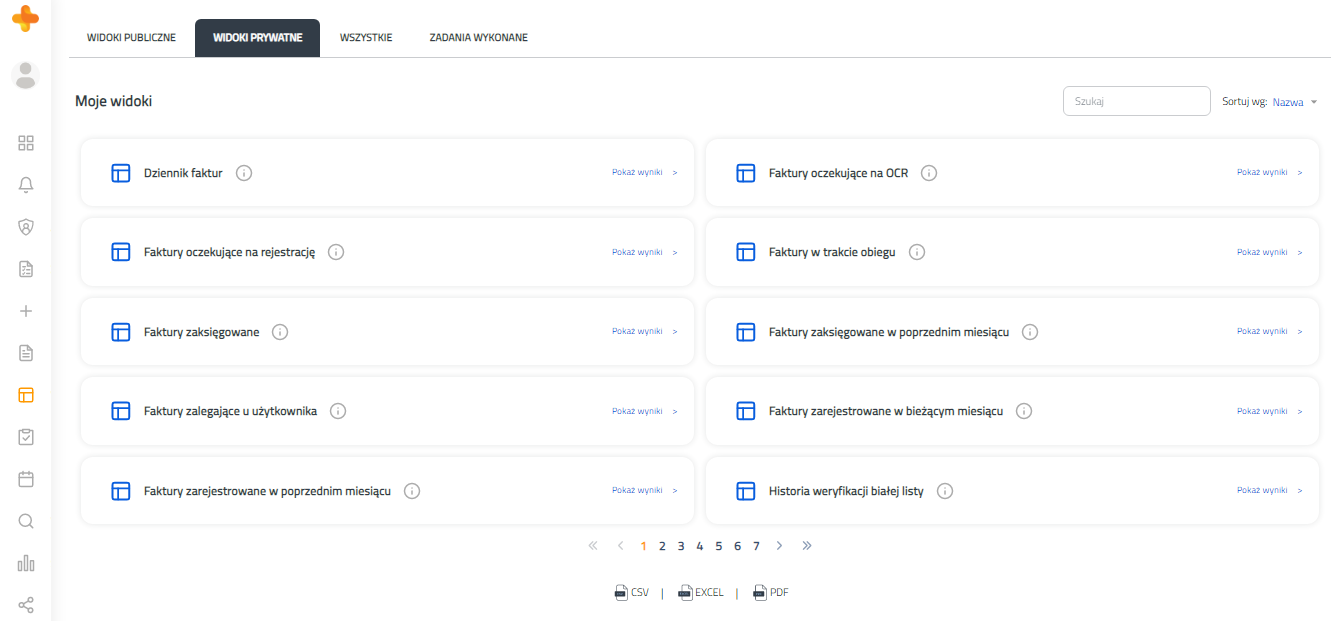
Task: Export the list to CSV
Action: pyautogui.click(x=632, y=592)
